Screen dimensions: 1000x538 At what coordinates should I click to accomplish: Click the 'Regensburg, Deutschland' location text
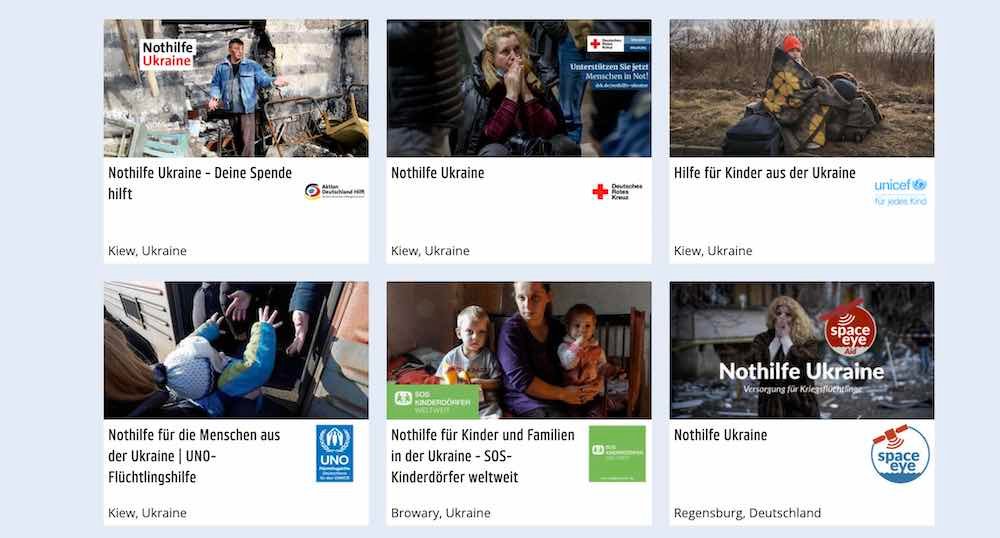click(x=747, y=513)
